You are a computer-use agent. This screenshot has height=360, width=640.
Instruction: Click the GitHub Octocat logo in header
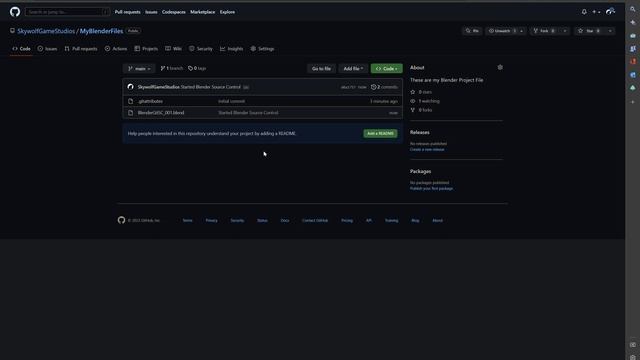click(15, 12)
